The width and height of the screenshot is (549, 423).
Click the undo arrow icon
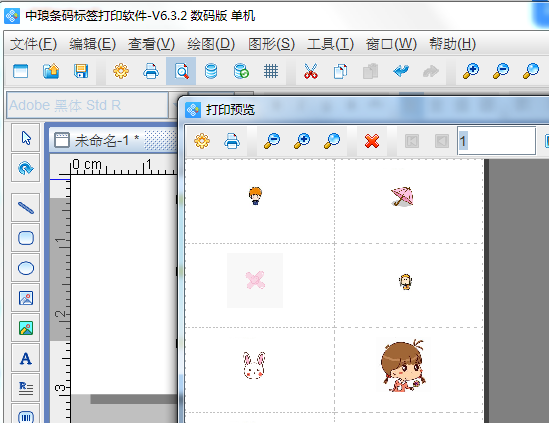tap(401, 71)
